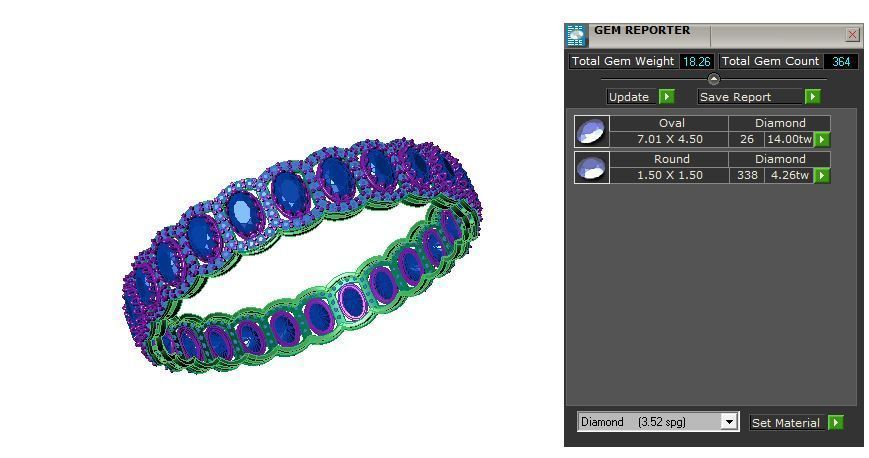Viewport: 869px width, 458px height.
Task: Click the Save Report label
Action: click(749, 97)
